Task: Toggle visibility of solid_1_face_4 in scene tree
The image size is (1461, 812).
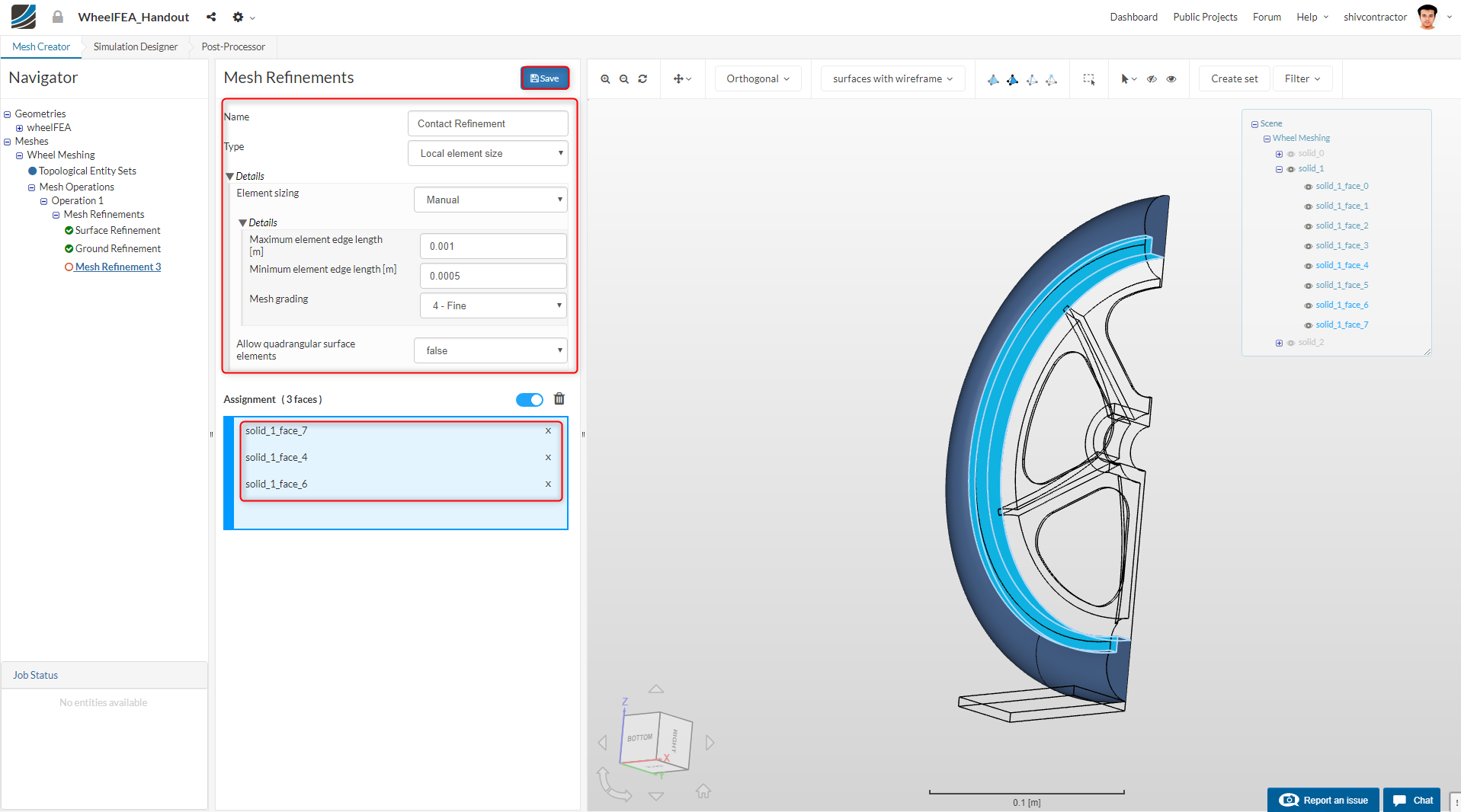Action: [1309, 266]
